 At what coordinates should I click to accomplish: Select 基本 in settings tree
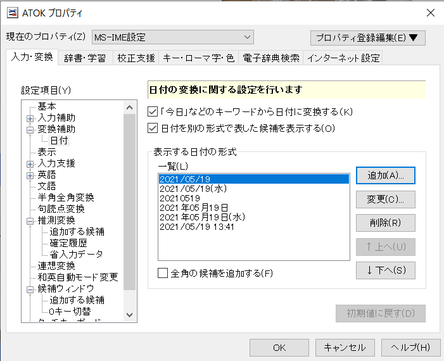pyautogui.click(x=47, y=106)
